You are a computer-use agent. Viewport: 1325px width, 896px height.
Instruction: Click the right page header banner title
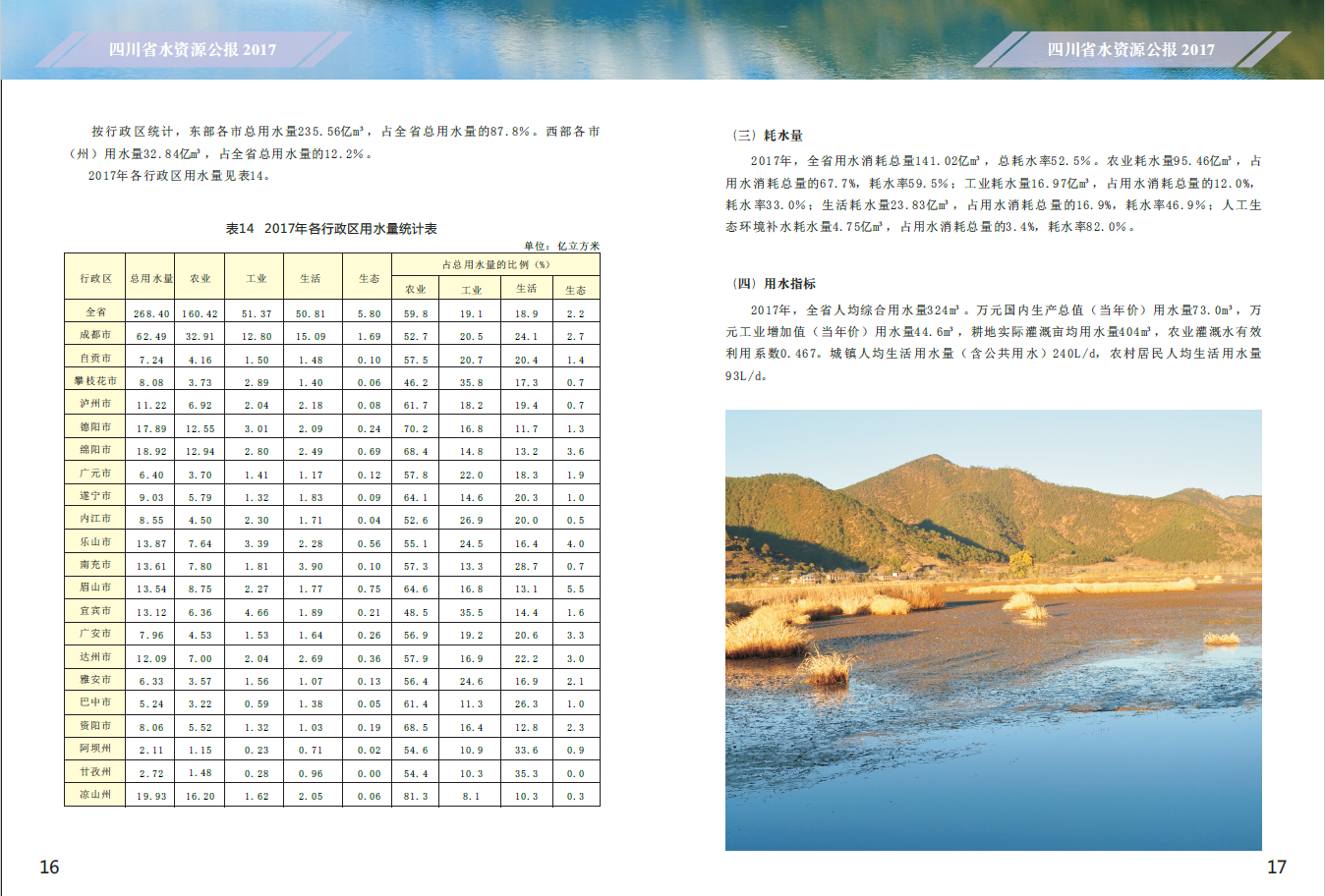coord(1130,49)
